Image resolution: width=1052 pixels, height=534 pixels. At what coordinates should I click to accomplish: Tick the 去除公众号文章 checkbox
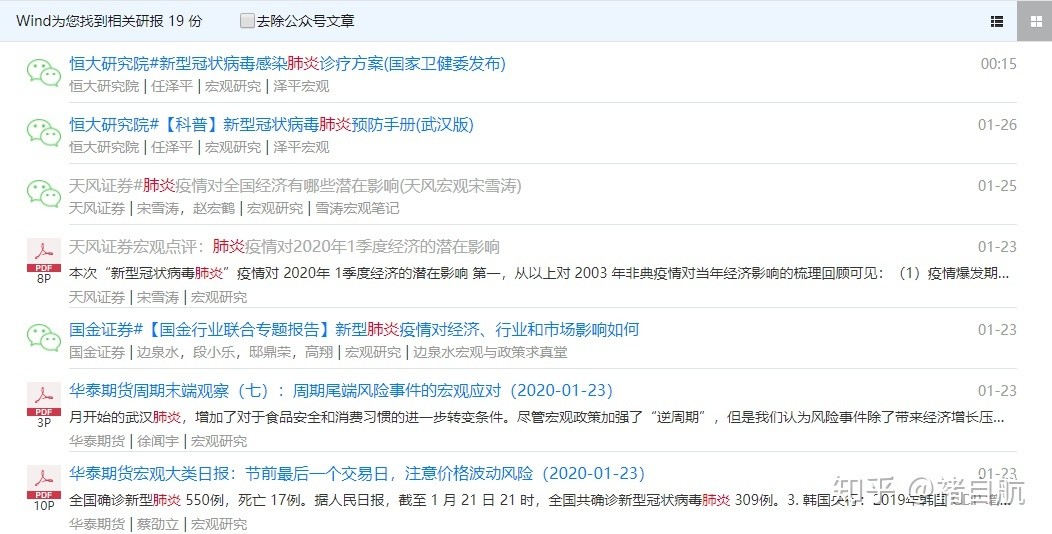(248, 21)
